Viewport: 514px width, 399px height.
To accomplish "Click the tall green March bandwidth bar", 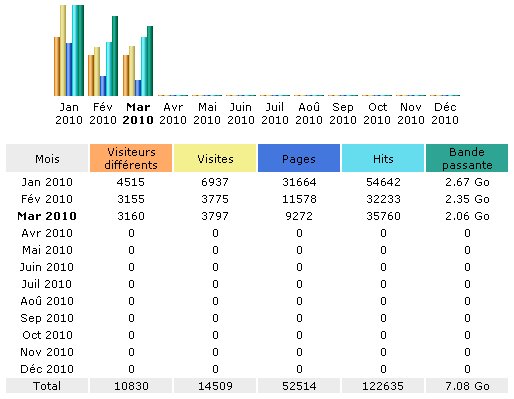I will point(150,61).
